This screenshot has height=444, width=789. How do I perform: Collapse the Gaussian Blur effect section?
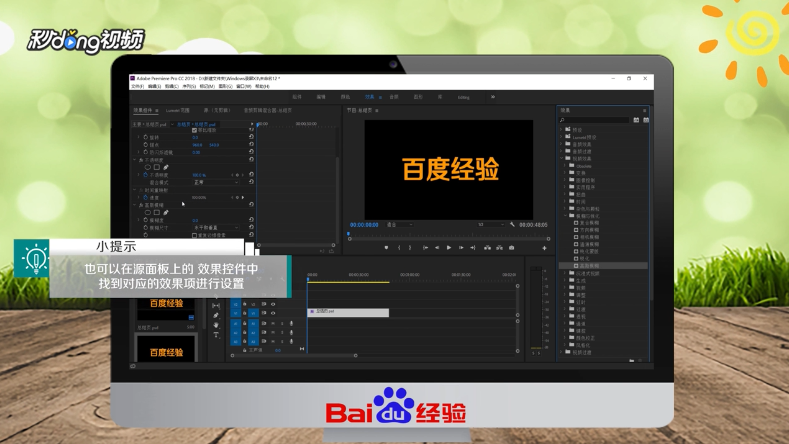coord(135,205)
